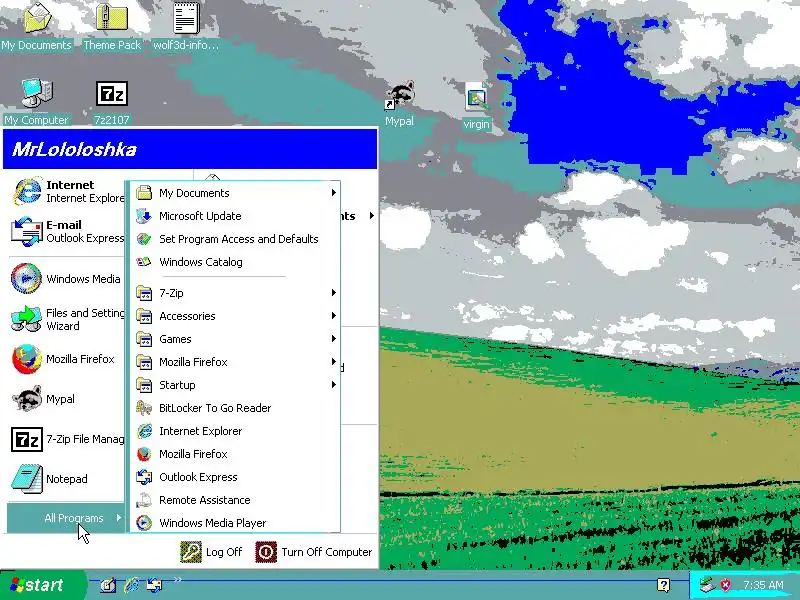Launch Mozilla Firefox app in All Programs list
The height and width of the screenshot is (600, 800).
pos(235,454)
